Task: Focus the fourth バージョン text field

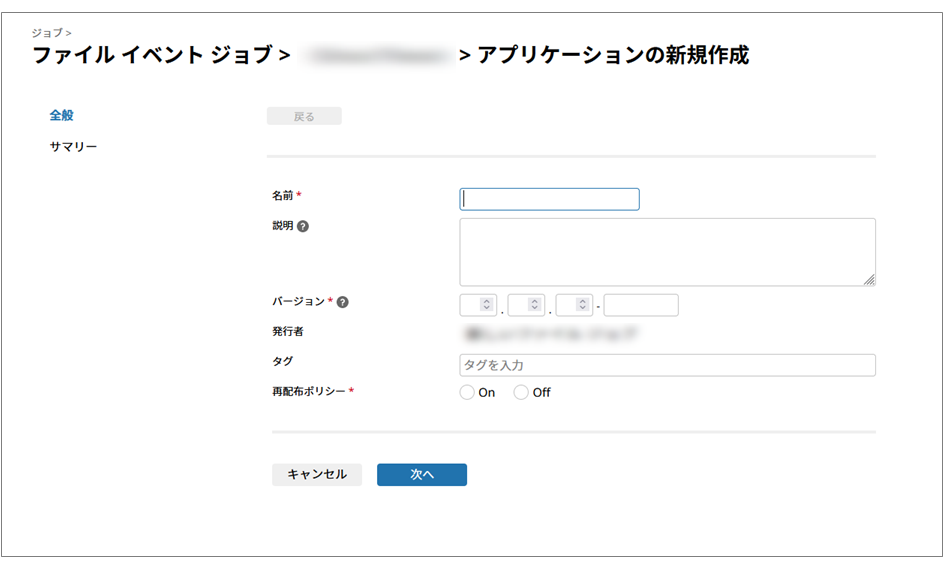Action: click(x=641, y=305)
